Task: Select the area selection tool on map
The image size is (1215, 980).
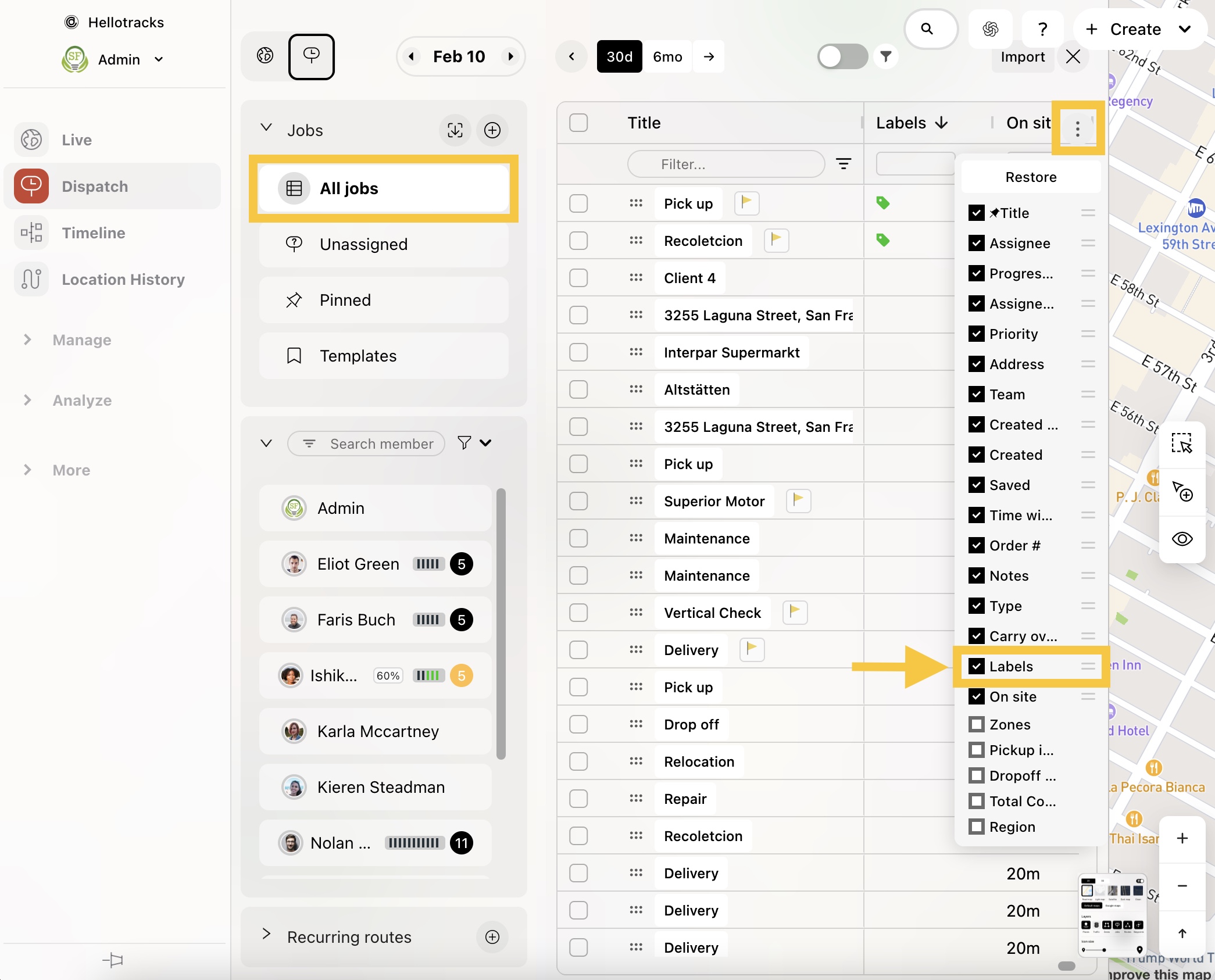Action: [1181, 443]
